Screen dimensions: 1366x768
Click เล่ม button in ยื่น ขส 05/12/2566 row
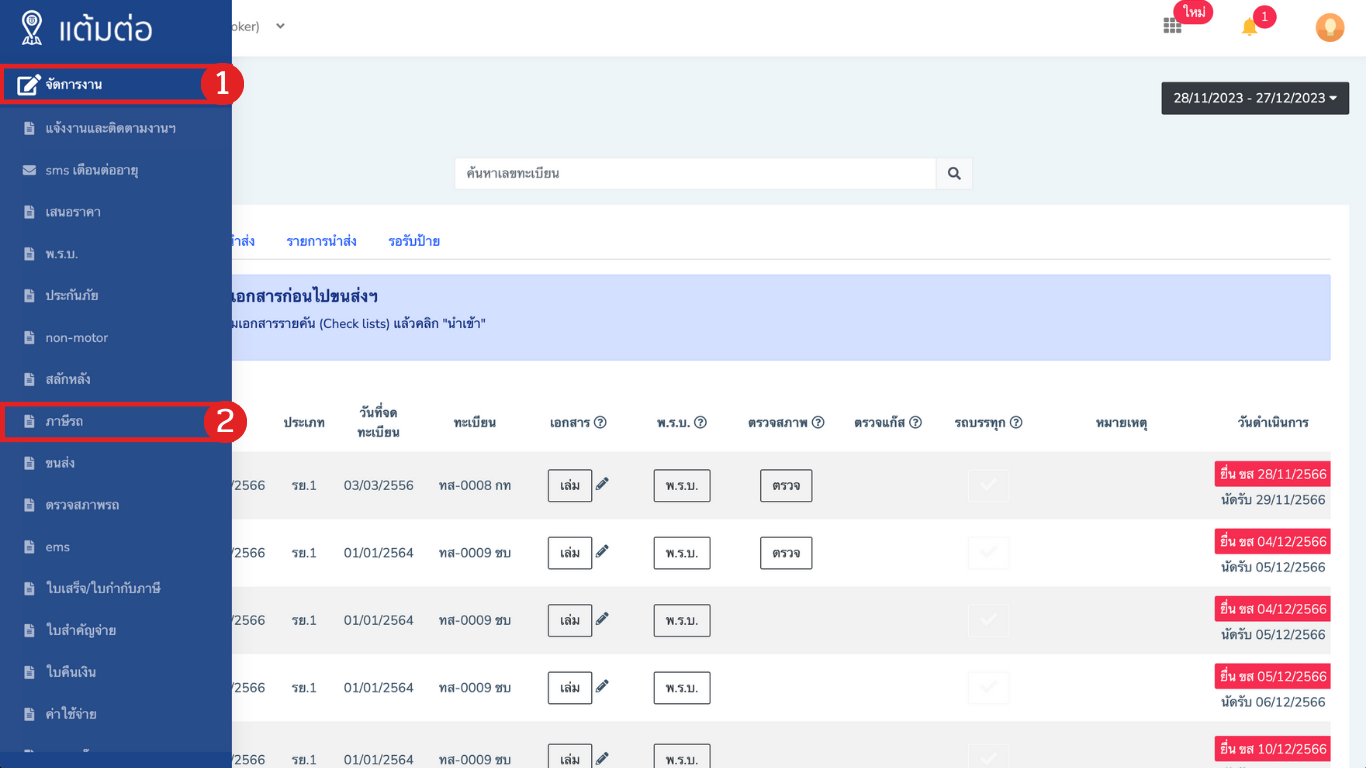(x=570, y=687)
